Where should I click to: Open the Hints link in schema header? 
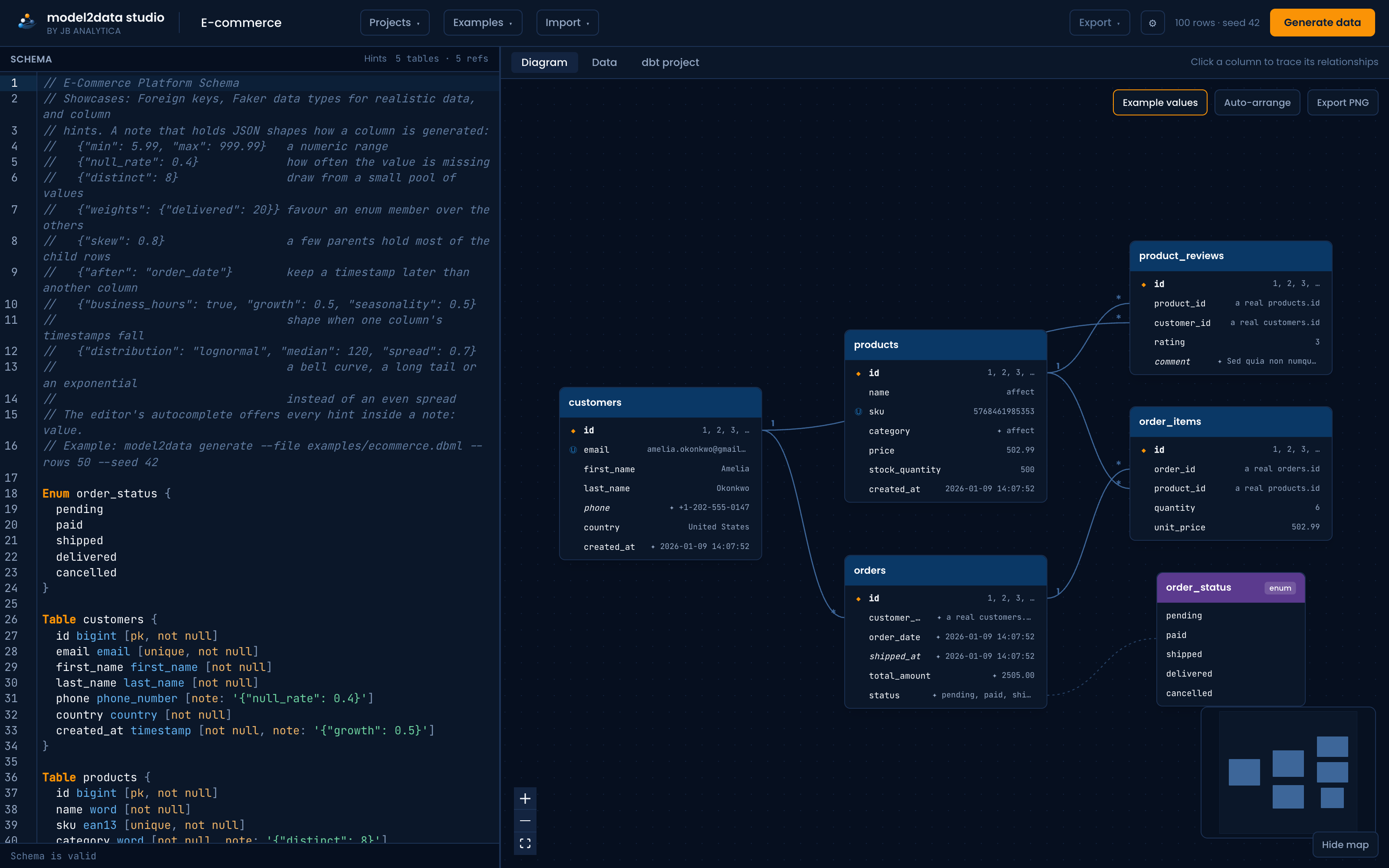[x=375, y=59]
